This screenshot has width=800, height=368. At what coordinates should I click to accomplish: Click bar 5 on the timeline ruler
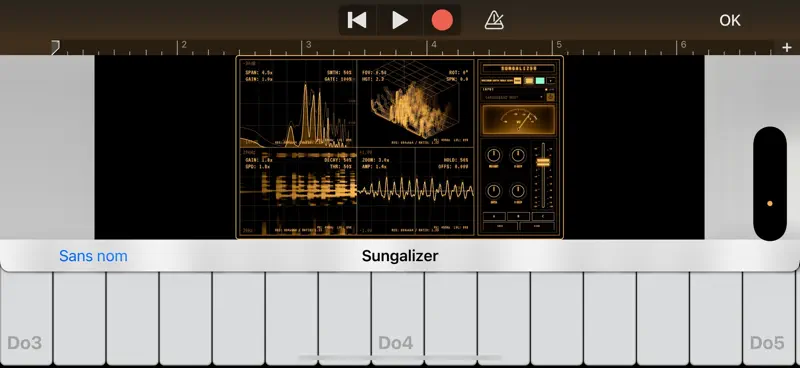pos(559,45)
